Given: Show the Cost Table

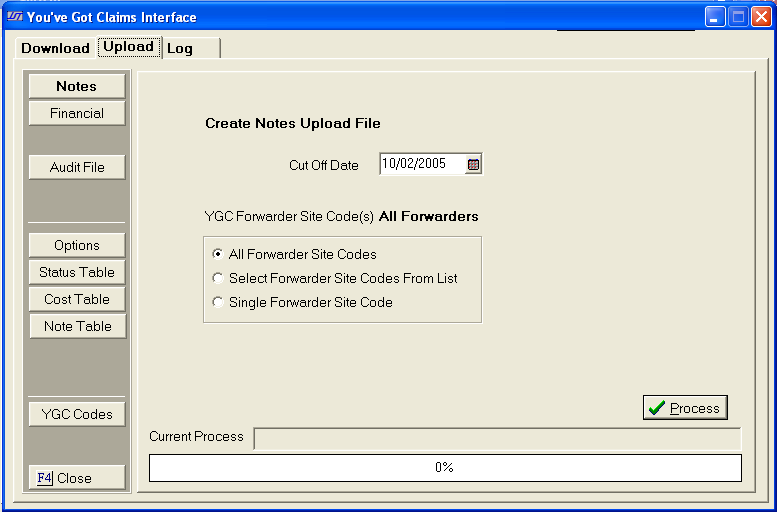Looking at the screenshot, I should pyautogui.click(x=77, y=299).
